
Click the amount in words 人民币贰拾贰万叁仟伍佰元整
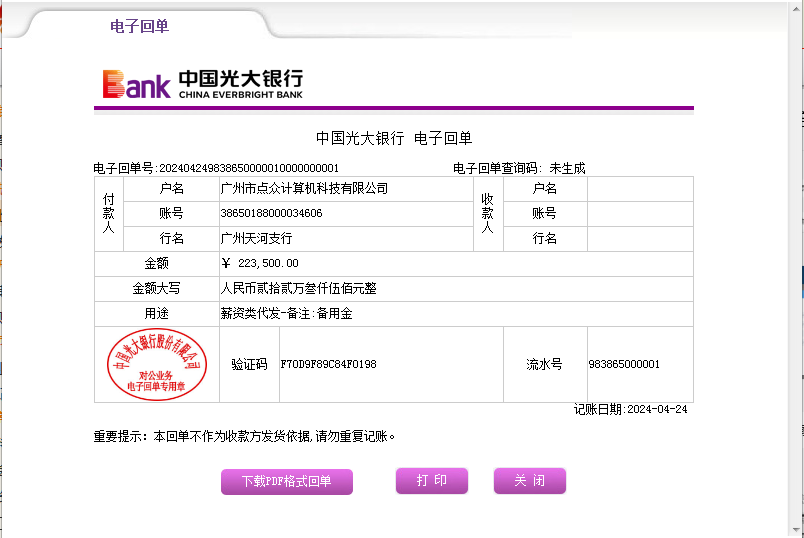(298, 289)
